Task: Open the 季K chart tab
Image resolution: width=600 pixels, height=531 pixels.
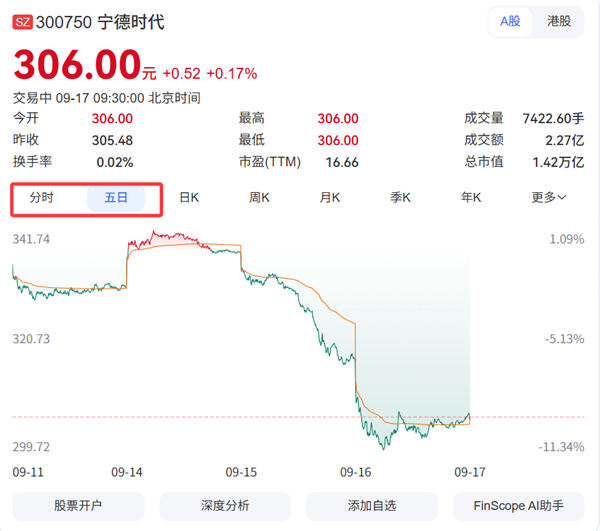Action: click(400, 198)
